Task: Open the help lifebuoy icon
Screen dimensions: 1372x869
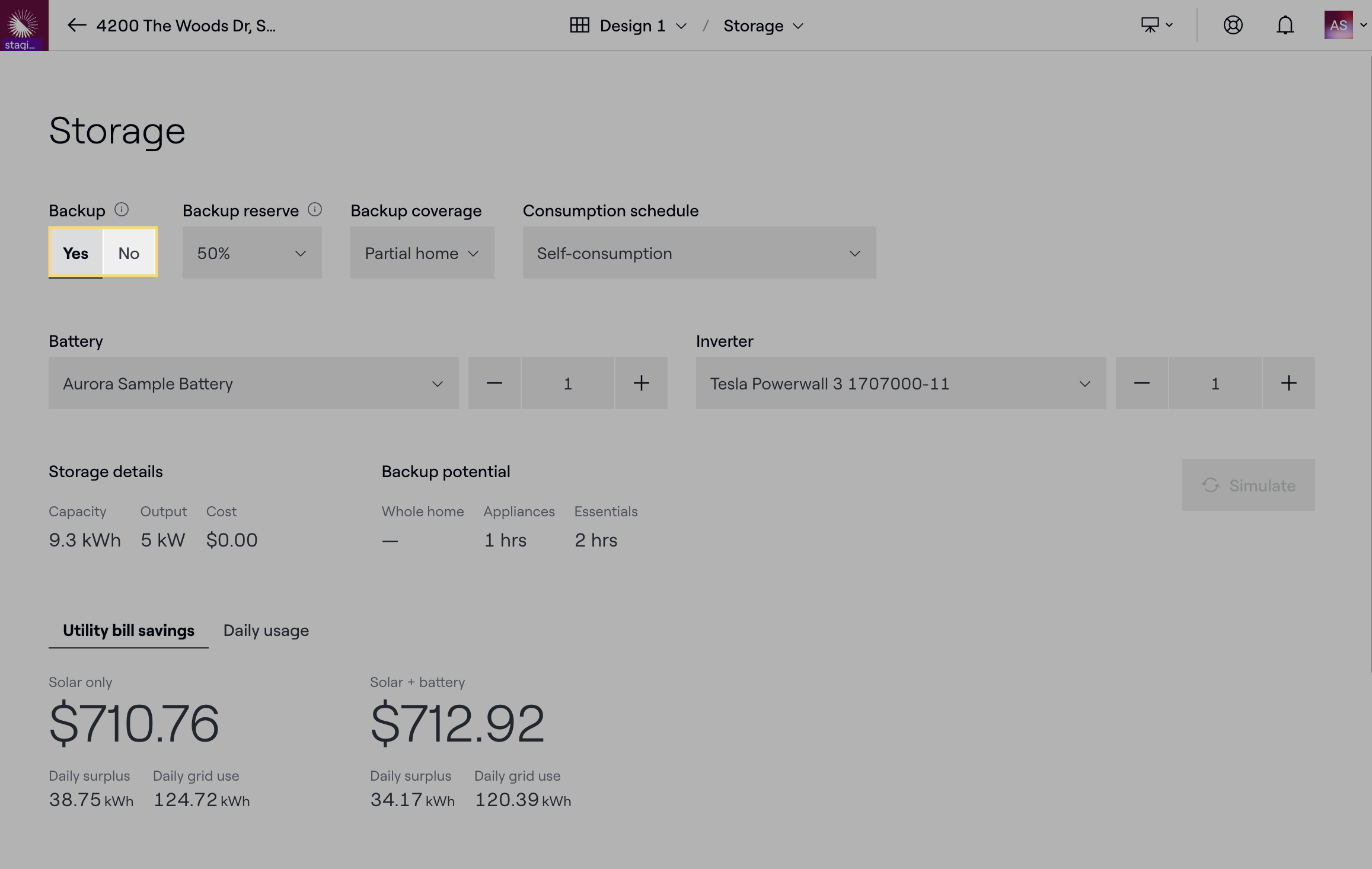Action: click(1233, 25)
